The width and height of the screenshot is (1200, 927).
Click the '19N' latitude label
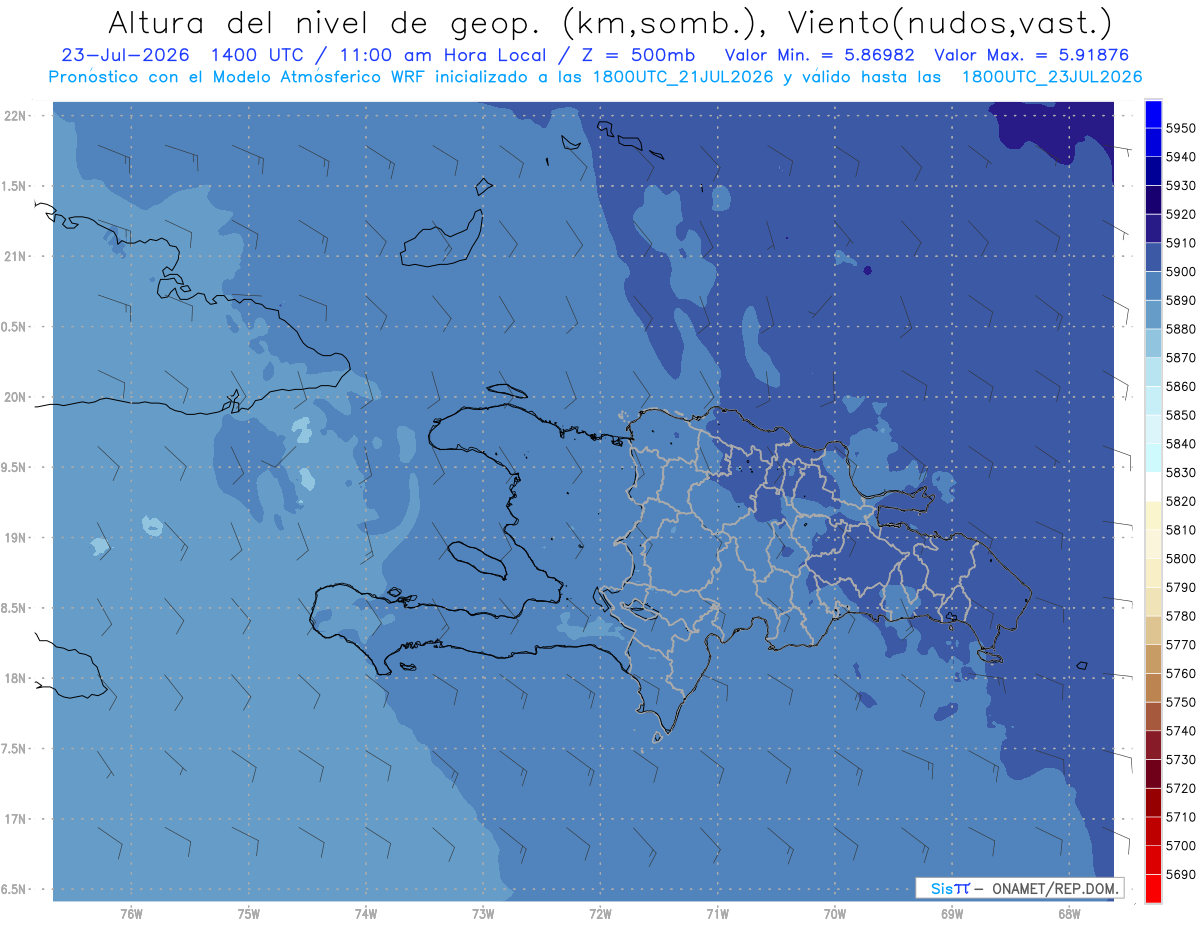tap(17, 538)
